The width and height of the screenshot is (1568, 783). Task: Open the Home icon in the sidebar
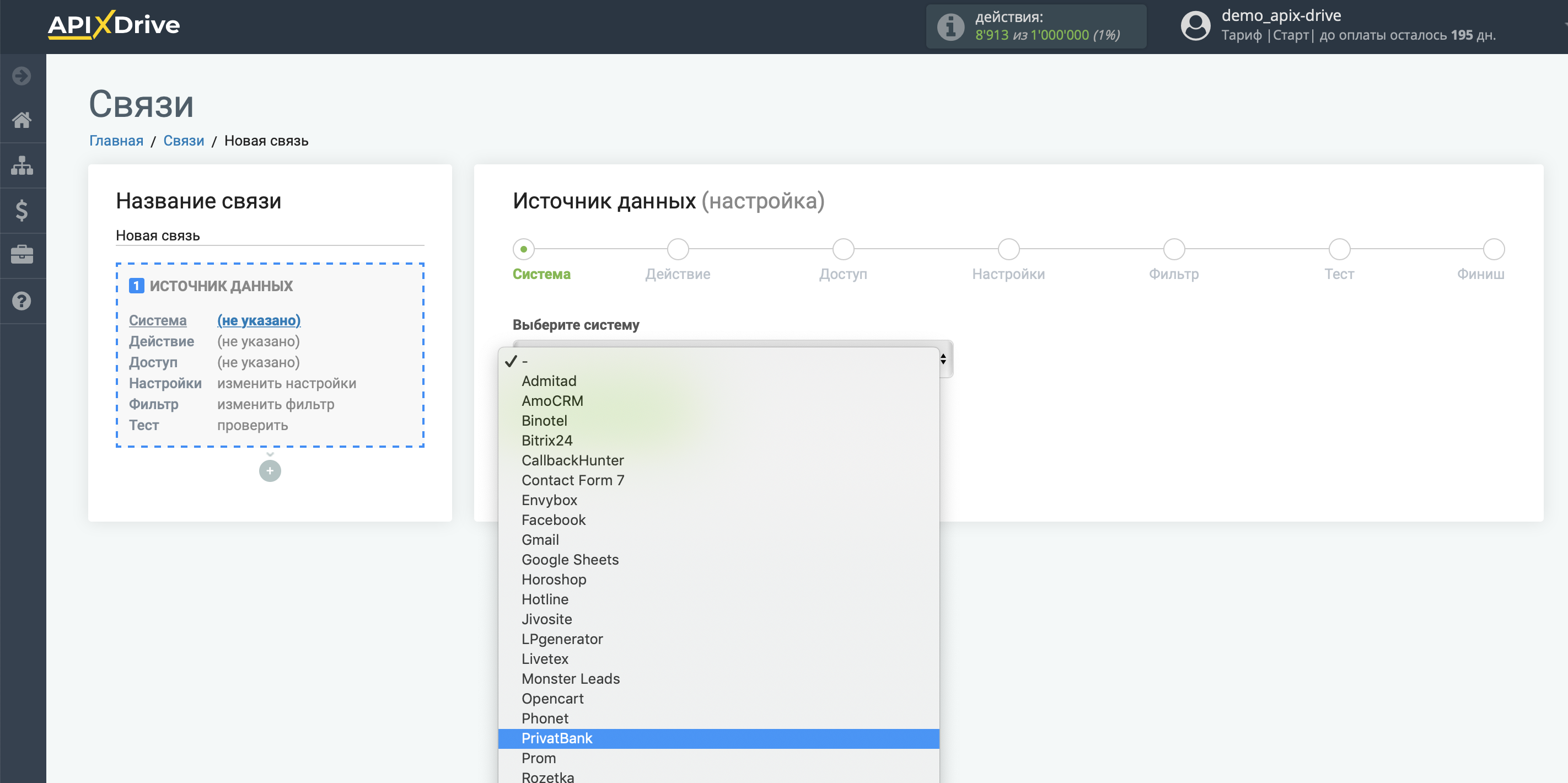click(x=22, y=120)
